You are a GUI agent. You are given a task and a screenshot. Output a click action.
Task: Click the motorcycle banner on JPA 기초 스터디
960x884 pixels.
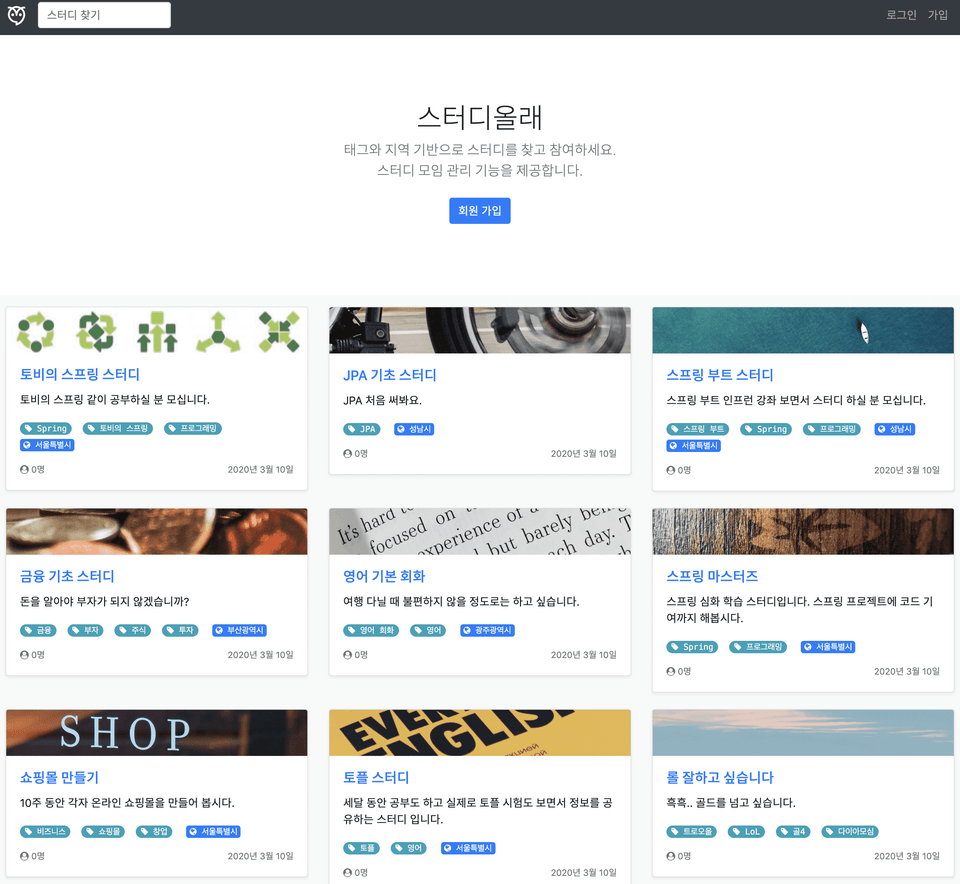click(x=480, y=330)
